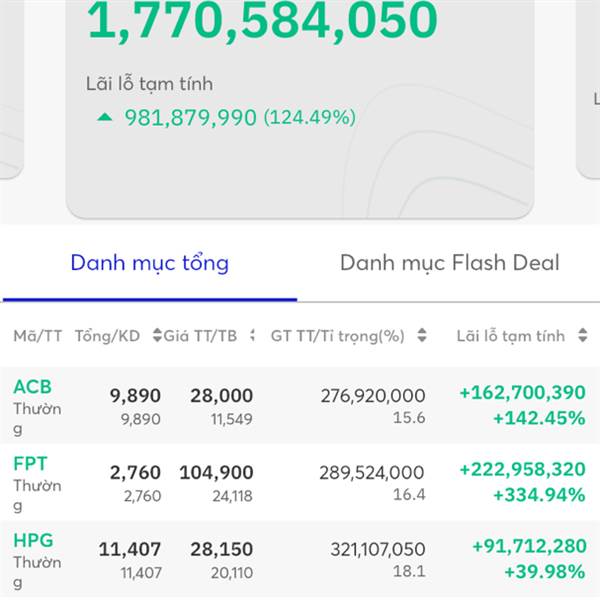Open FPT stock code
Viewport: 600px width, 600px height.
(x=30, y=463)
